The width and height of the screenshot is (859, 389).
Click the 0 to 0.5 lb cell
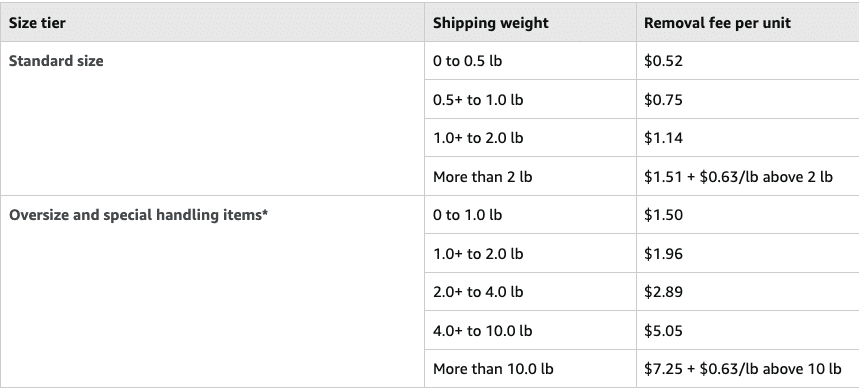tap(530, 61)
